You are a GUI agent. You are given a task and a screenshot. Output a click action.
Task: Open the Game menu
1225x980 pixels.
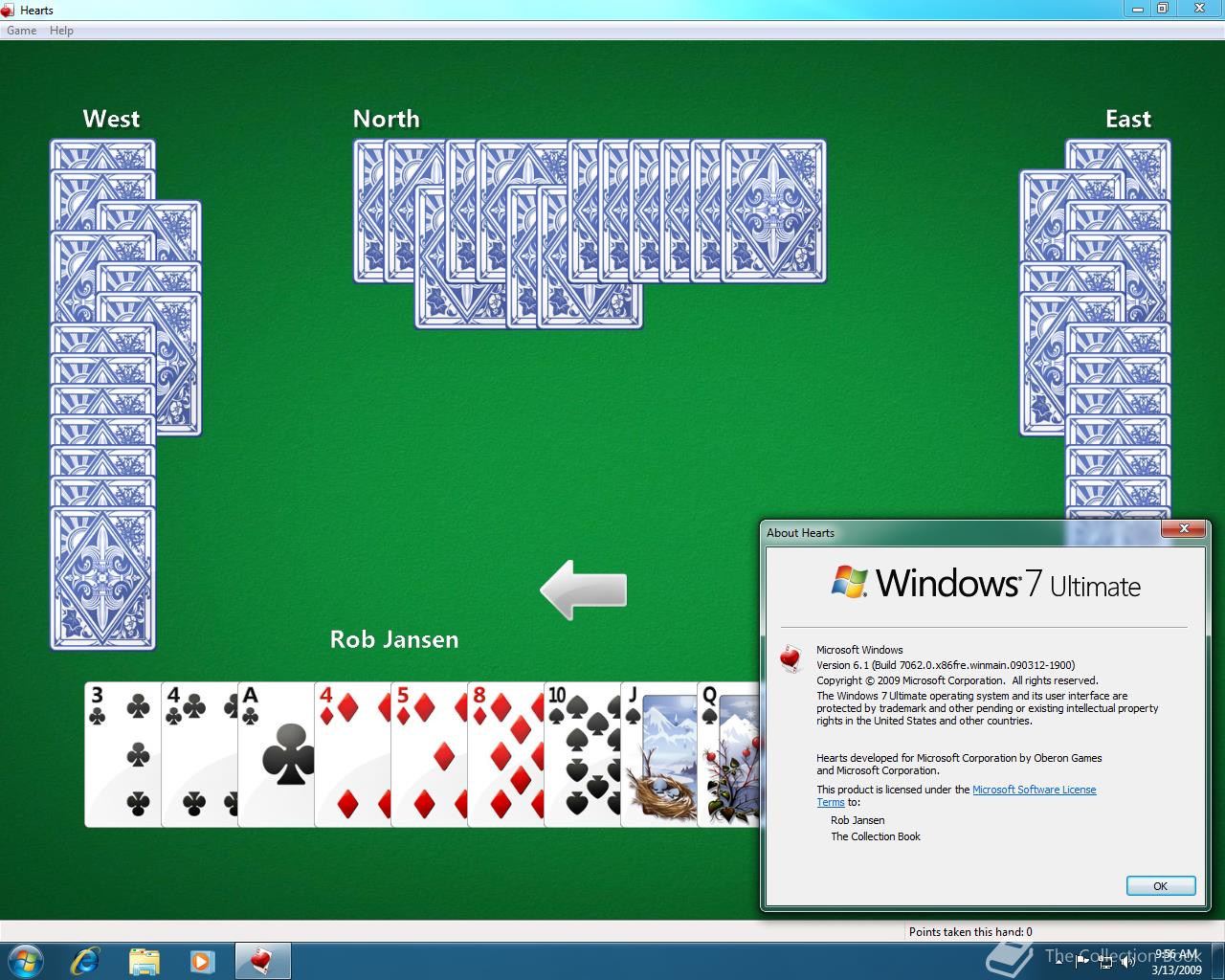tap(21, 31)
